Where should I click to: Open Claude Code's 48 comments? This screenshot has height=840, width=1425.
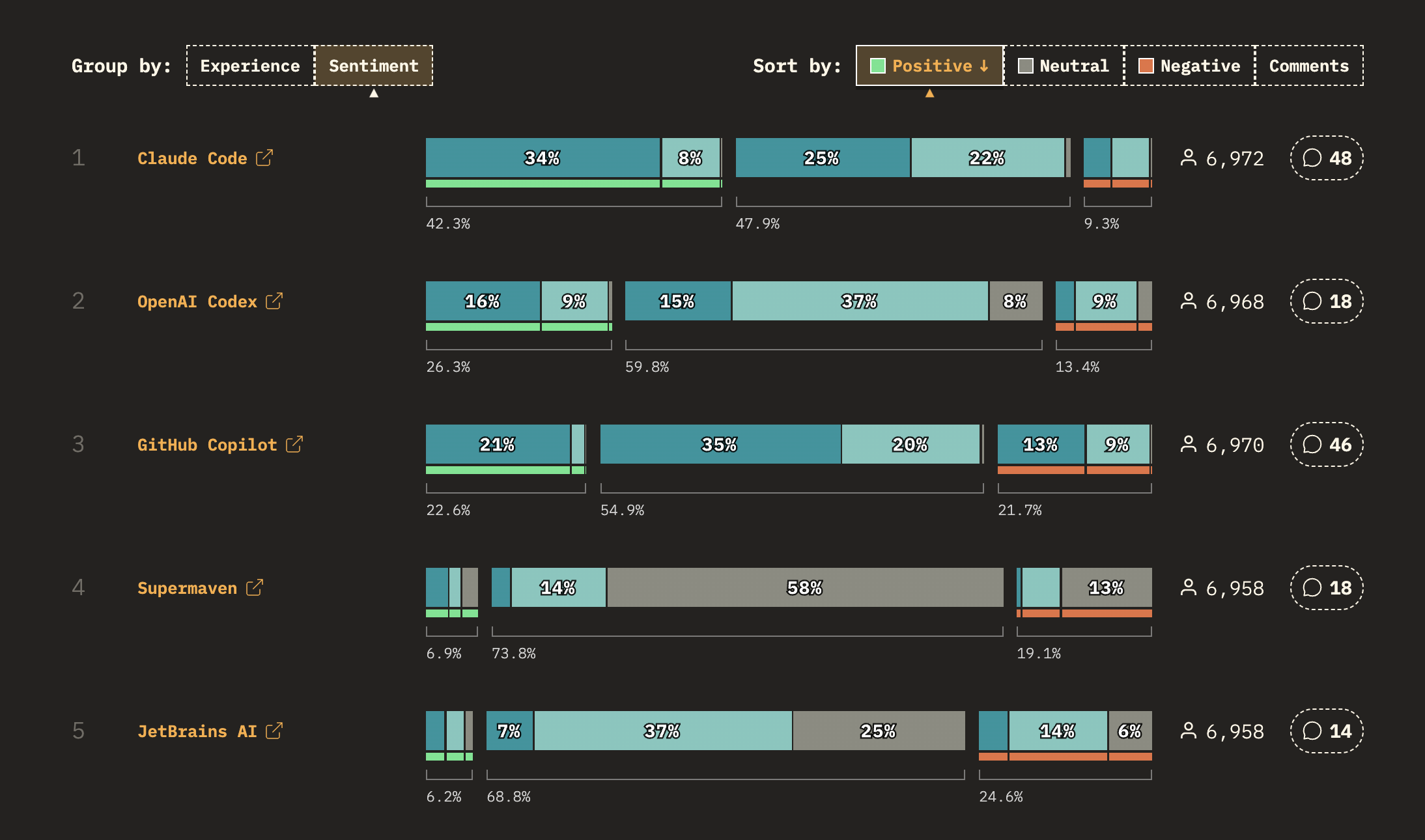point(1327,158)
